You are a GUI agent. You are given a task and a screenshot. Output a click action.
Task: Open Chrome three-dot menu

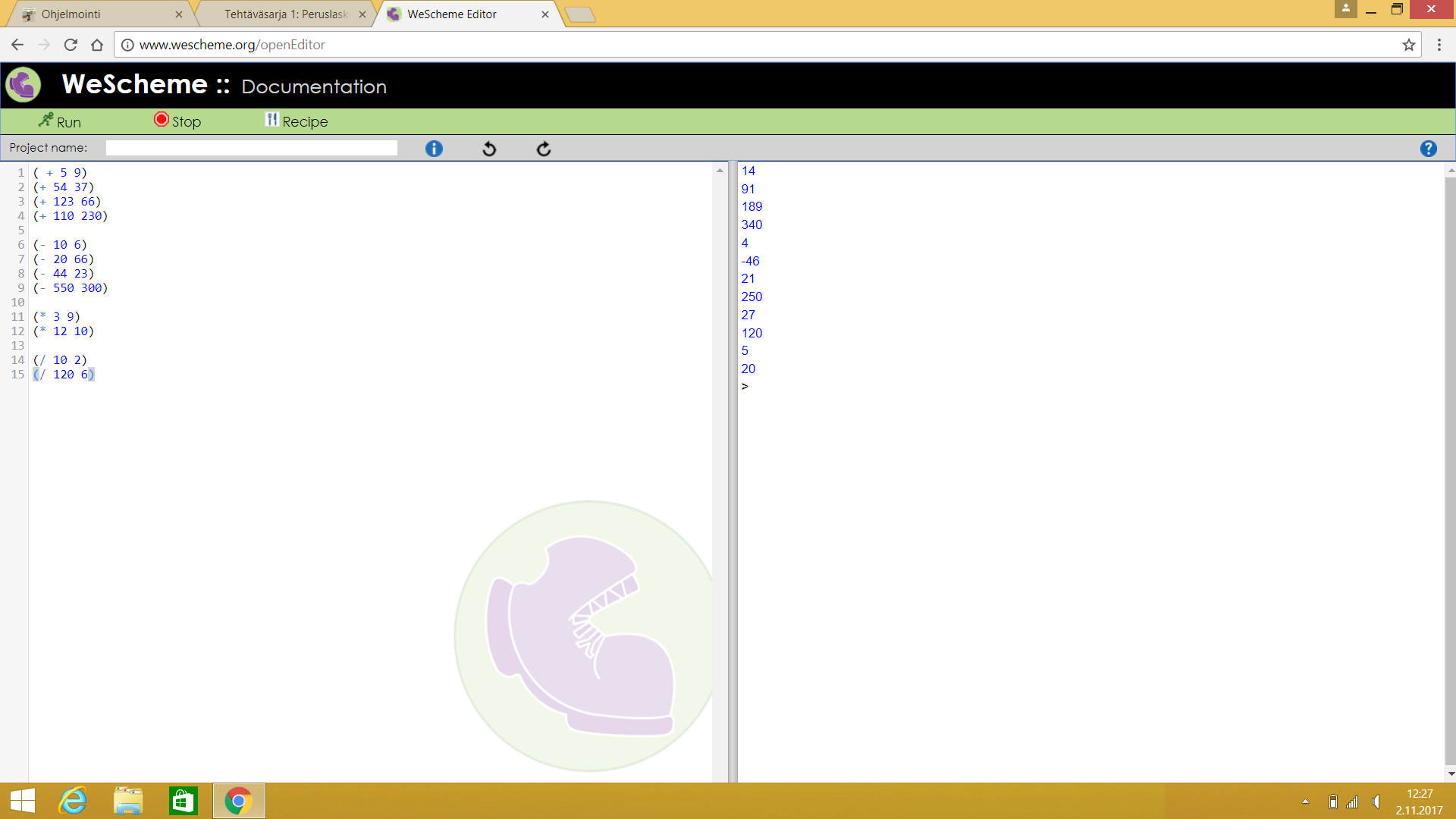click(1439, 45)
